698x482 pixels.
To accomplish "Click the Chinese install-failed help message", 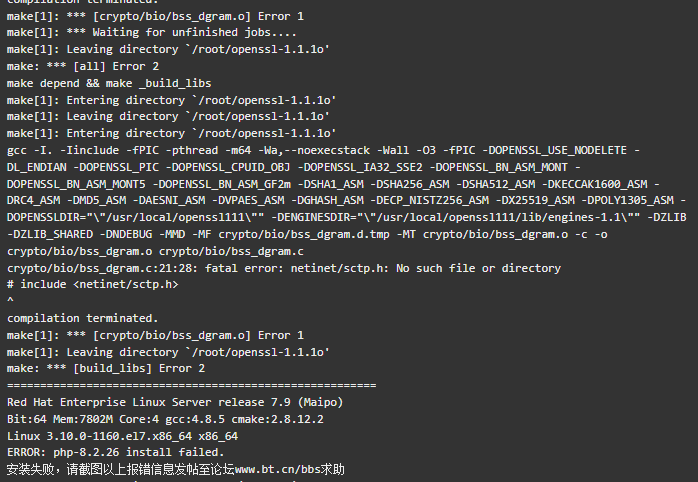I will [x=176, y=469].
